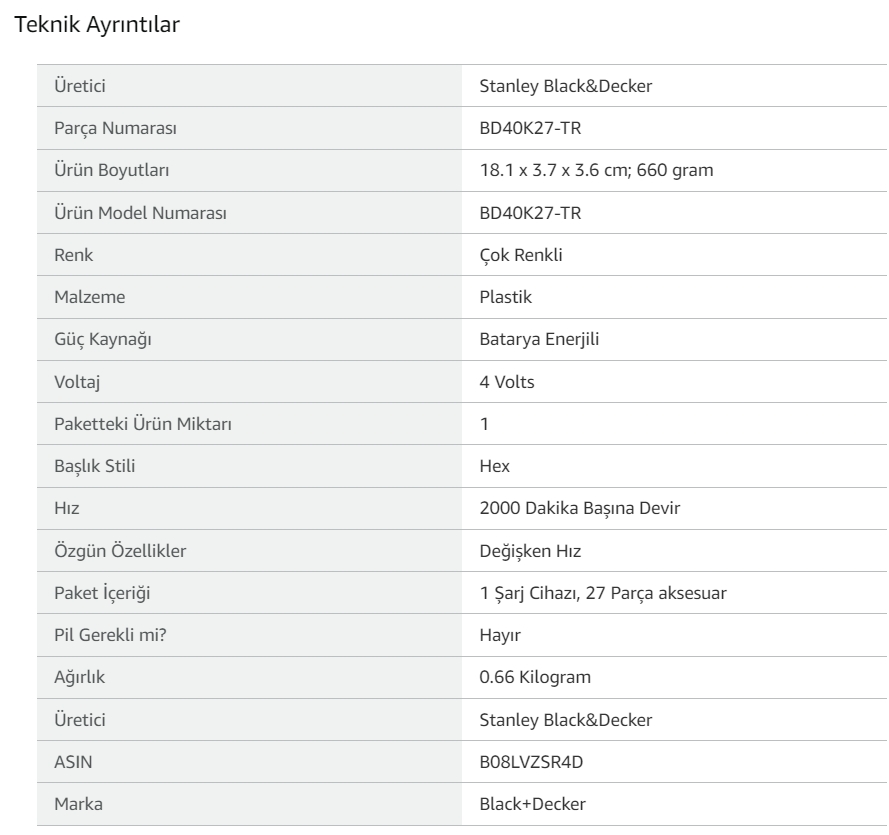Select the Black+Decker brand value
The width and height of the screenshot is (889, 835).
[x=532, y=804]
